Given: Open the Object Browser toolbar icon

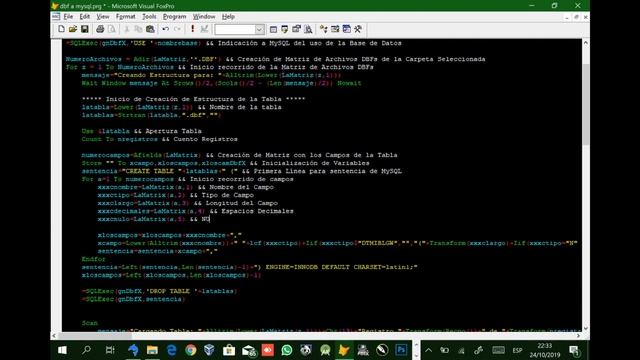Looking at the screenshot, I should [335, 29].
